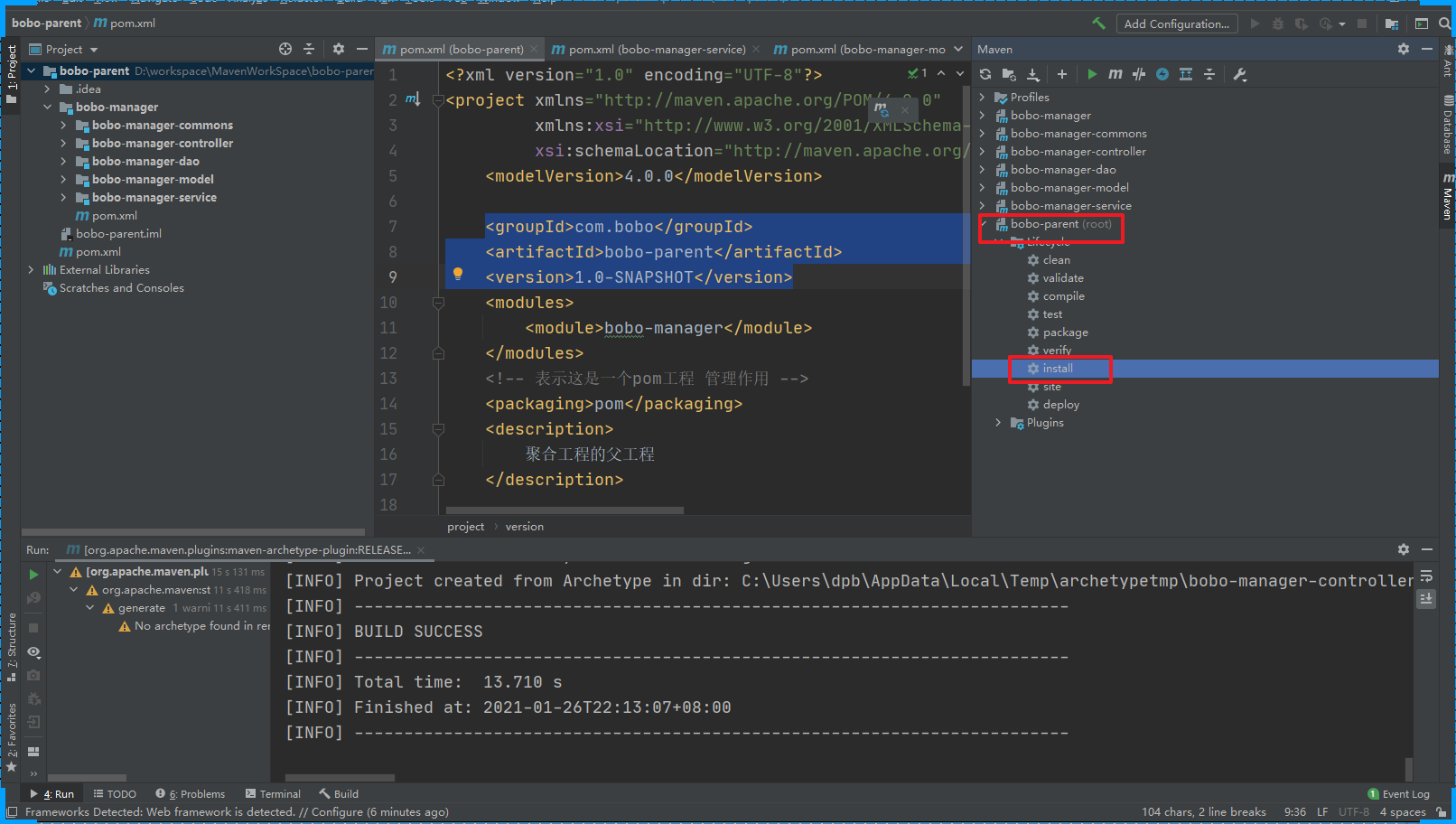Toggle Skip Tests Mode lightning icon
This screenshot has width=1456, height=824.
point(1162,74)
